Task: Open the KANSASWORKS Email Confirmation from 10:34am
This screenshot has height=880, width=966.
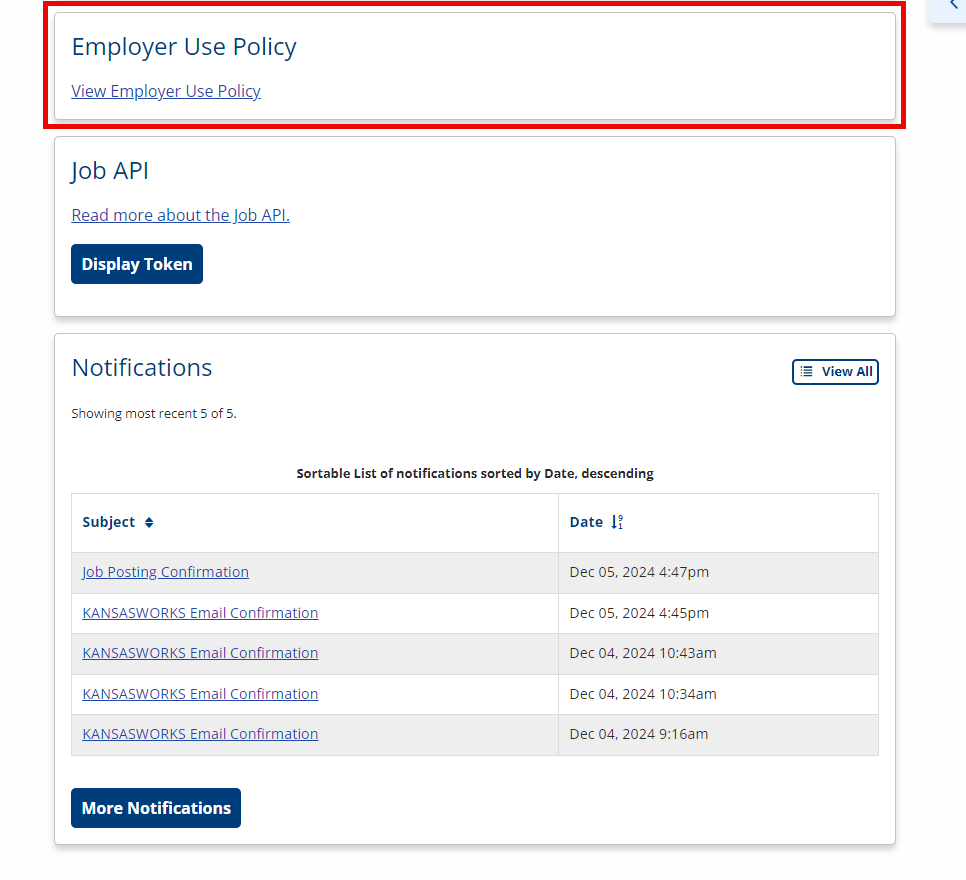Action: tap(200, 694)
